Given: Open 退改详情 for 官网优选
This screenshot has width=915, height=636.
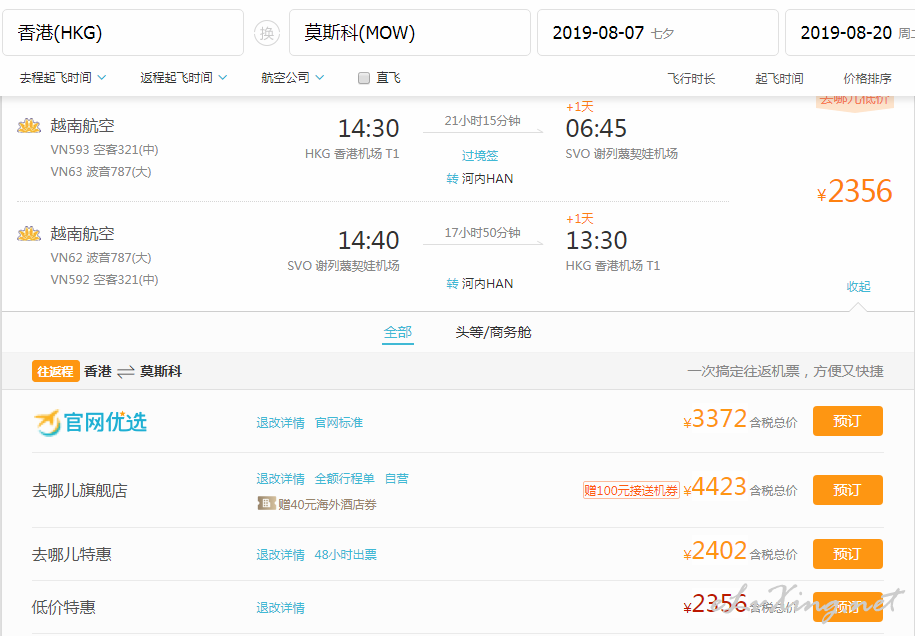Looking at the screenshot, I should pyautogui.click(x=280, y=422).
